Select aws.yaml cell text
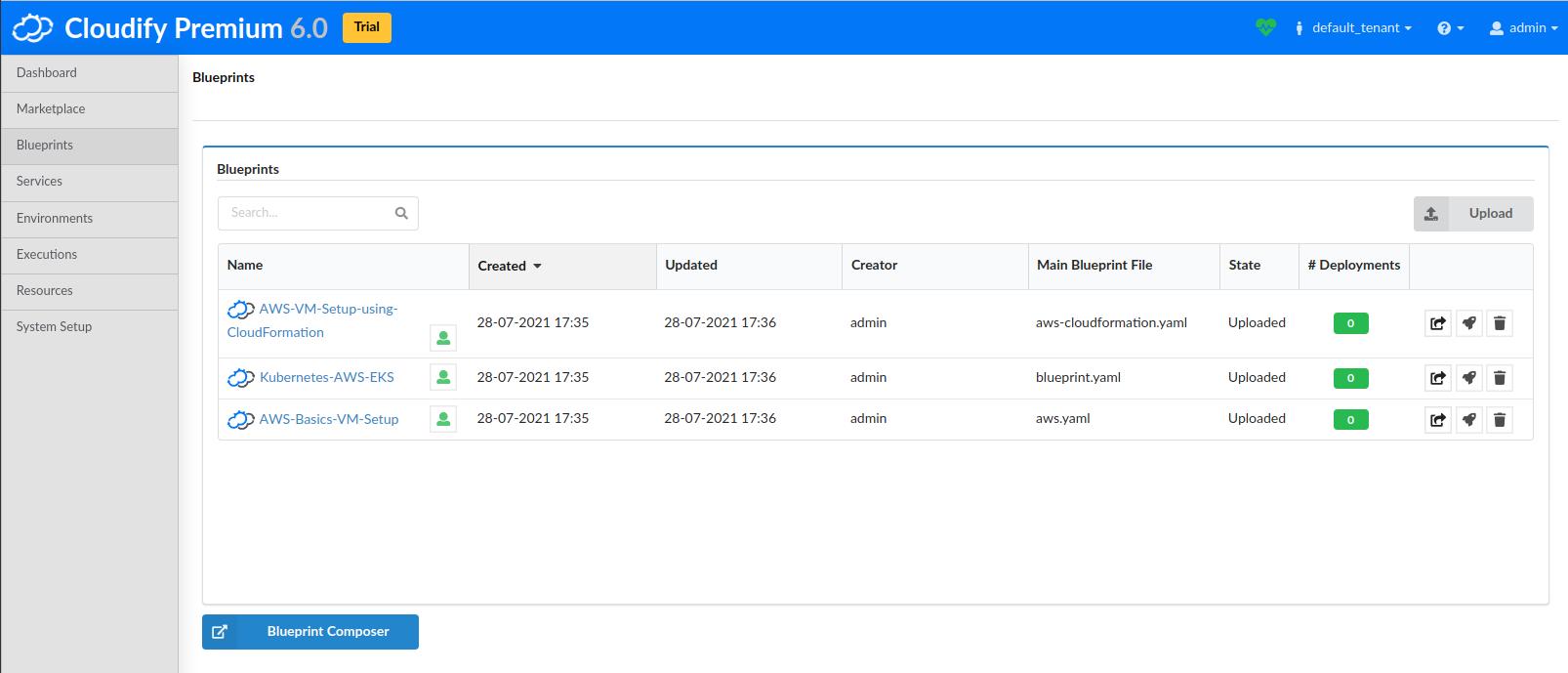Image resolution: width=1568 pixels, height=673 pixels. pos(1063,419)
